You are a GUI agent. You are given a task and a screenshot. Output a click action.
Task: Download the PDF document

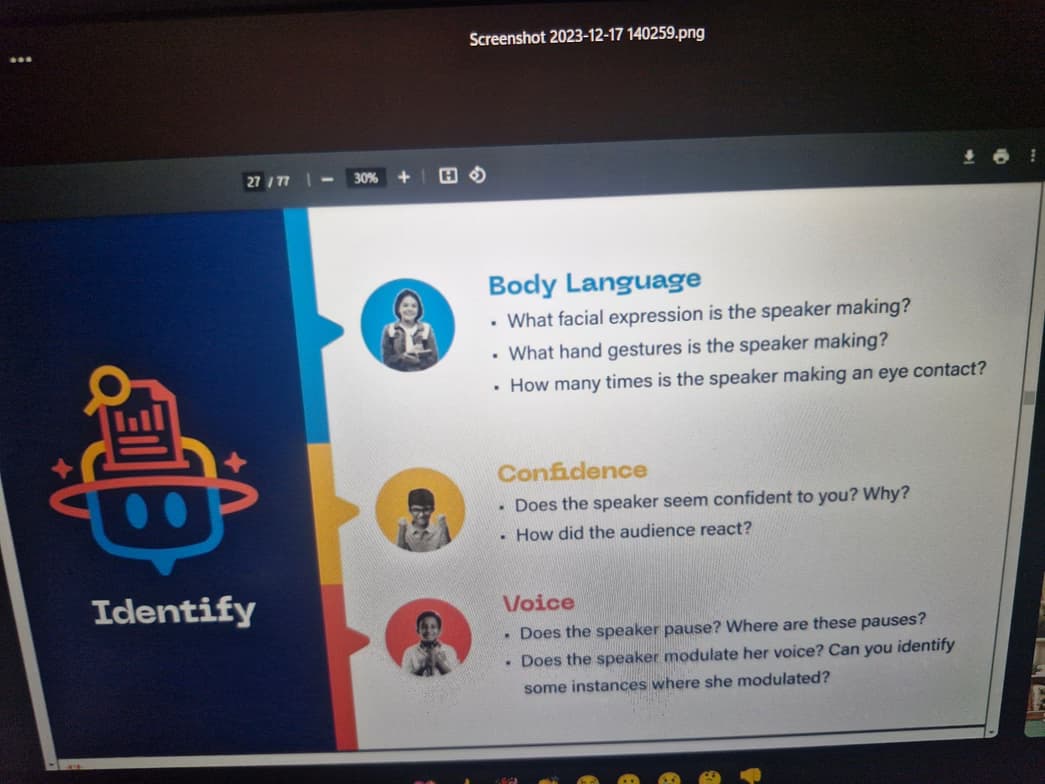(968, 156)
